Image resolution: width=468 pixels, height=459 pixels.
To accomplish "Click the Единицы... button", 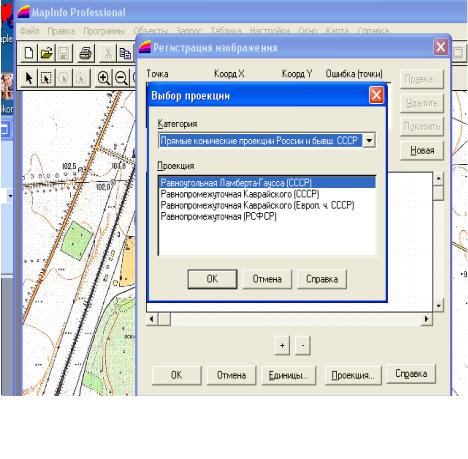I will pyautogui.click(x=288, y=375).
